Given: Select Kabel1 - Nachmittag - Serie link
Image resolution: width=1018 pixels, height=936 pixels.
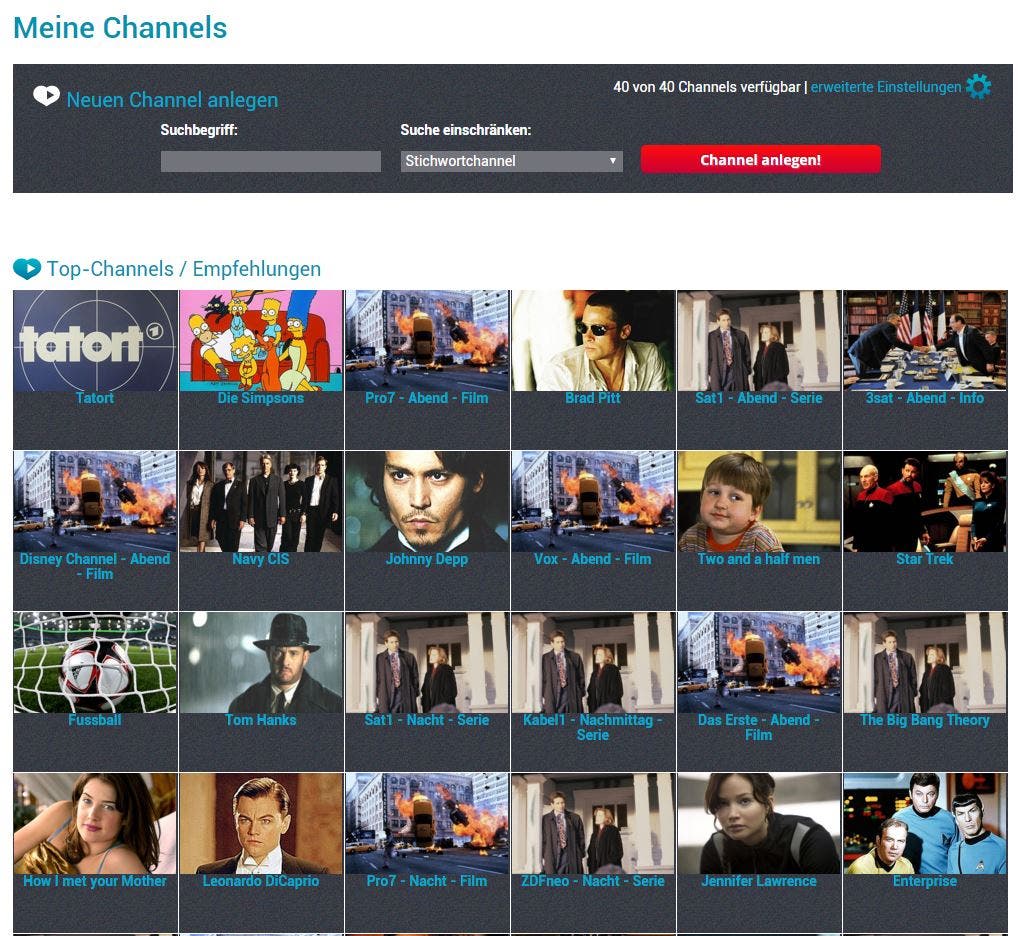Looking at the screenshot, I should [593, 727].
